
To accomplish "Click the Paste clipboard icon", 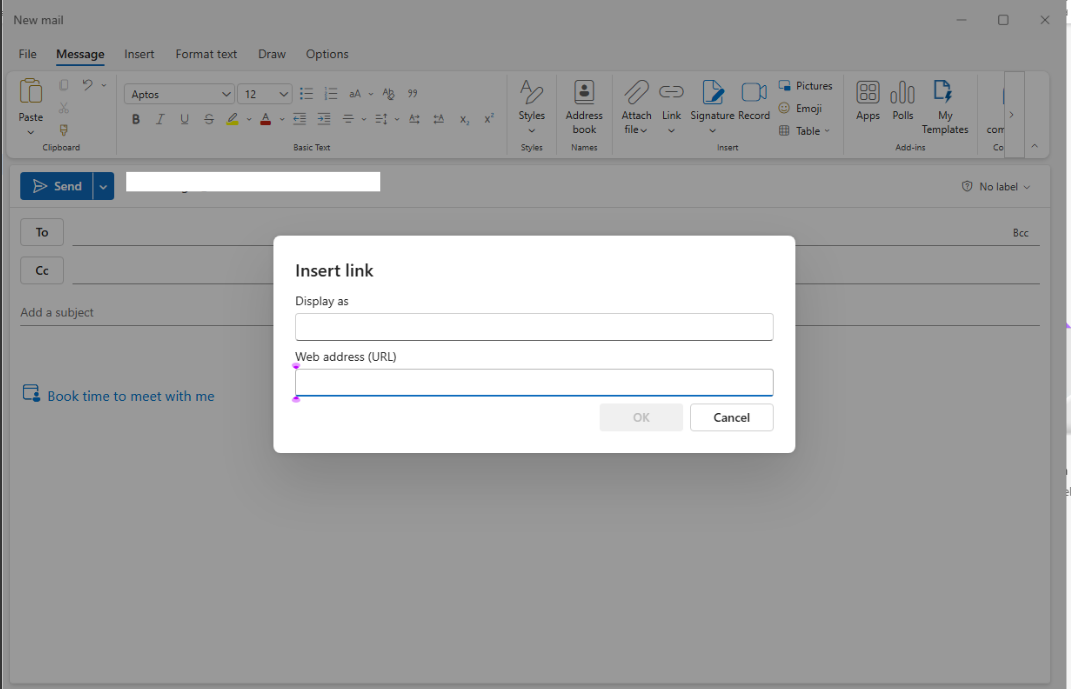I will coord(31,91).
